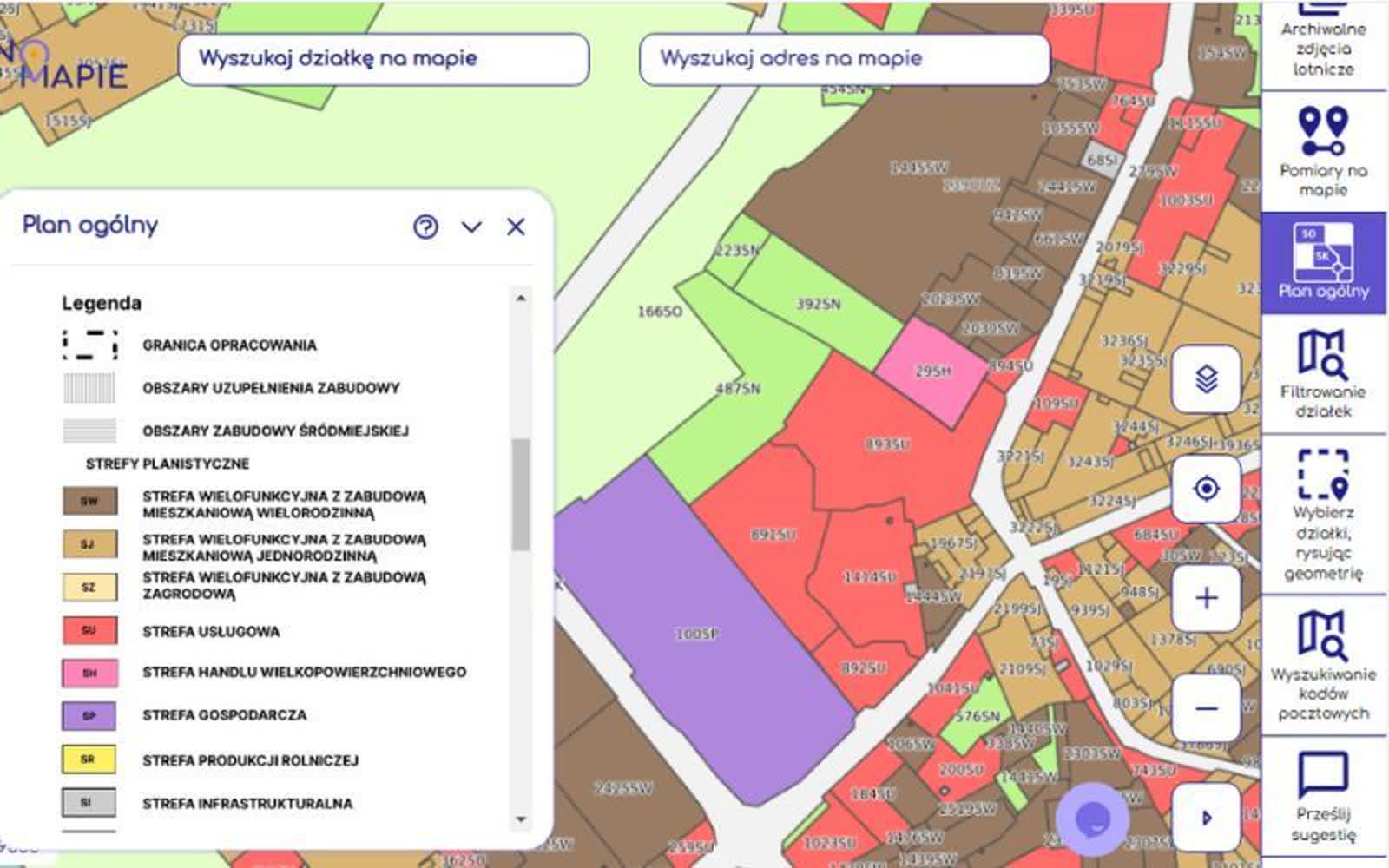This screenshot has width=1389, height=868.
Task: Click the Obszary zabudowy śródmiejskiej symbol
Action: pyautogui.click(x=89, y=431)
